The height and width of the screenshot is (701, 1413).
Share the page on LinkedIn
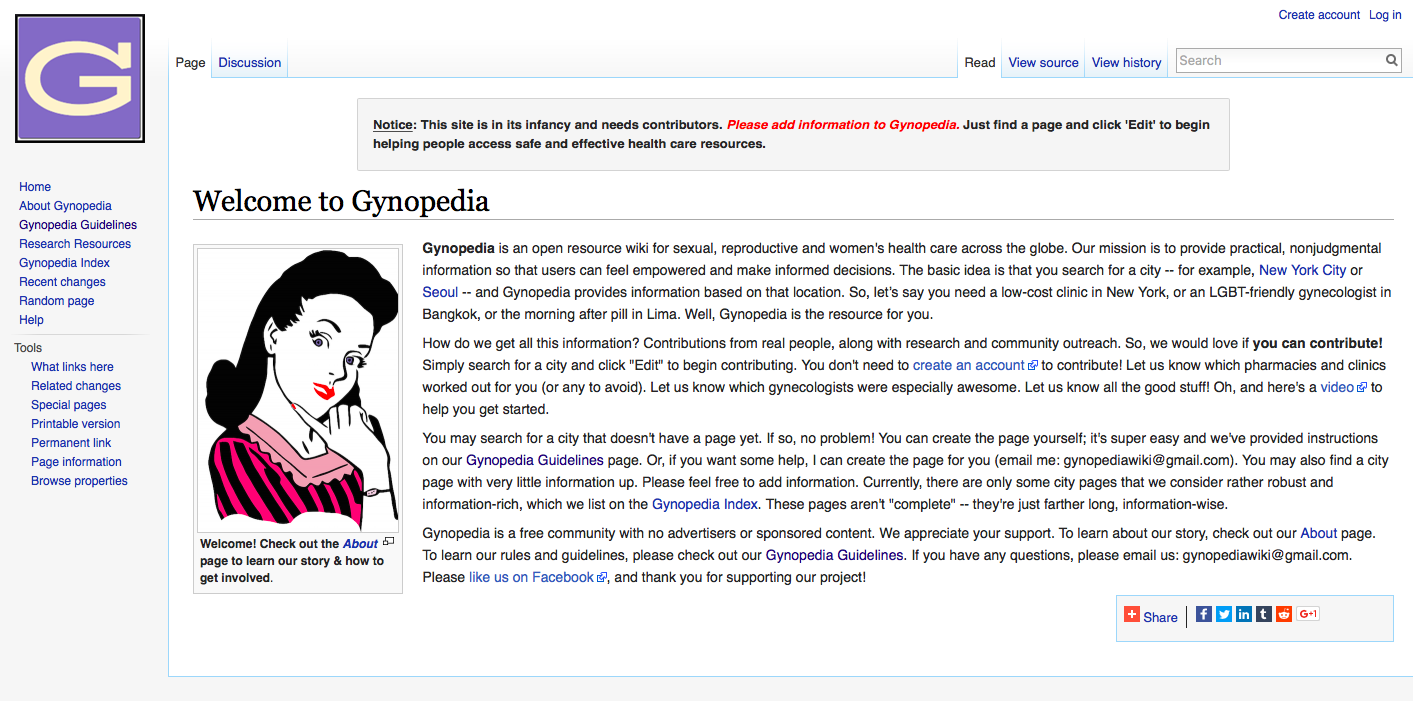[1243, 614]
